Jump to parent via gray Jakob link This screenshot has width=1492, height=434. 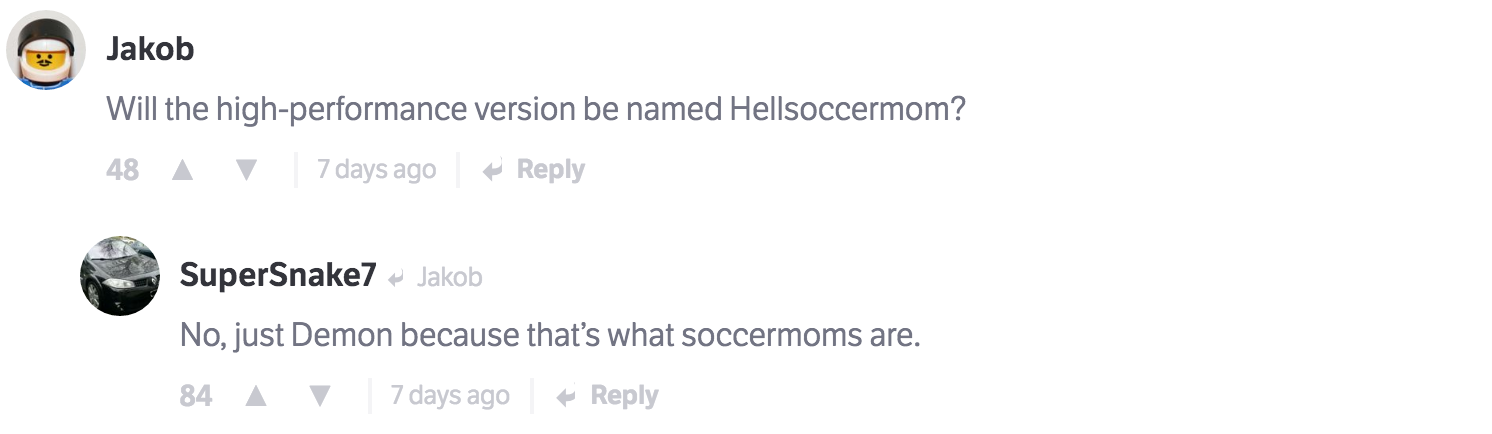tap(449, 277)
